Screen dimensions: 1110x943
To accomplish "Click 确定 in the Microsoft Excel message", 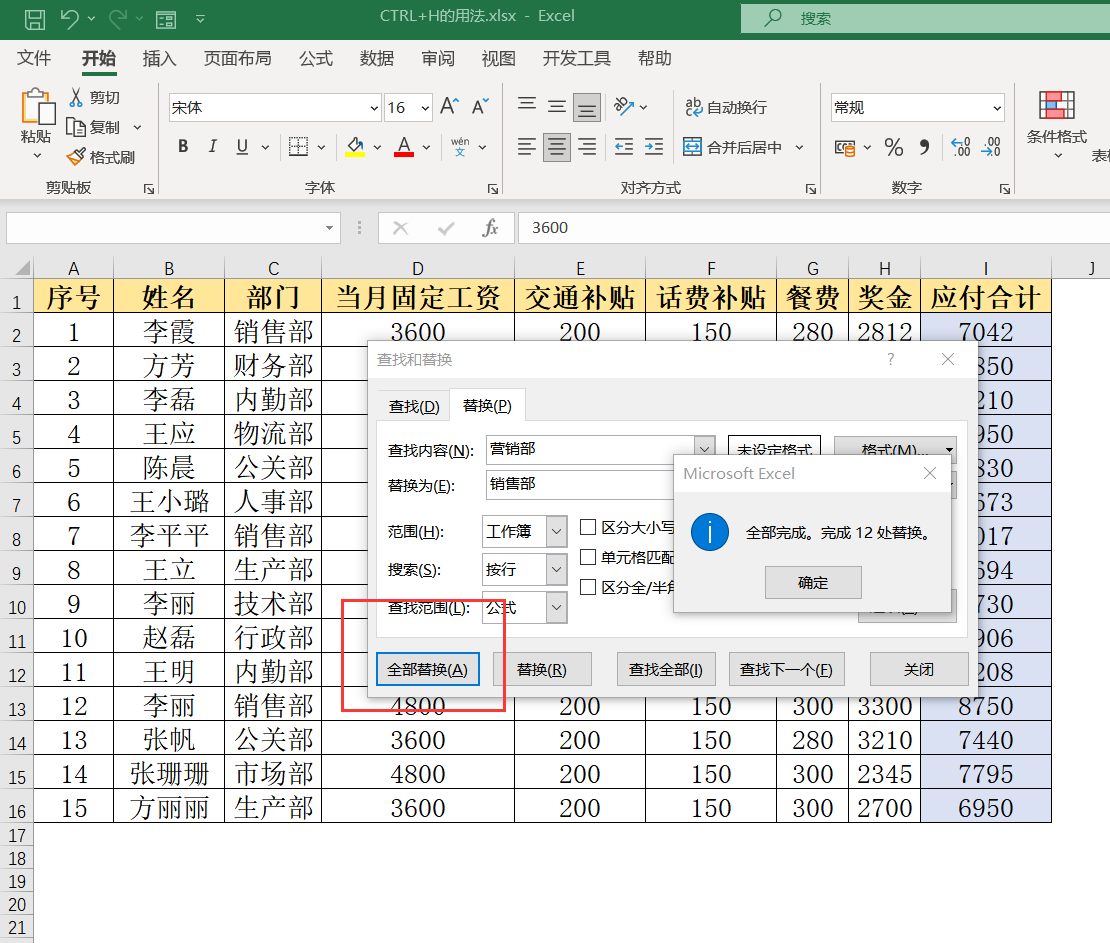I will (813, 583).
